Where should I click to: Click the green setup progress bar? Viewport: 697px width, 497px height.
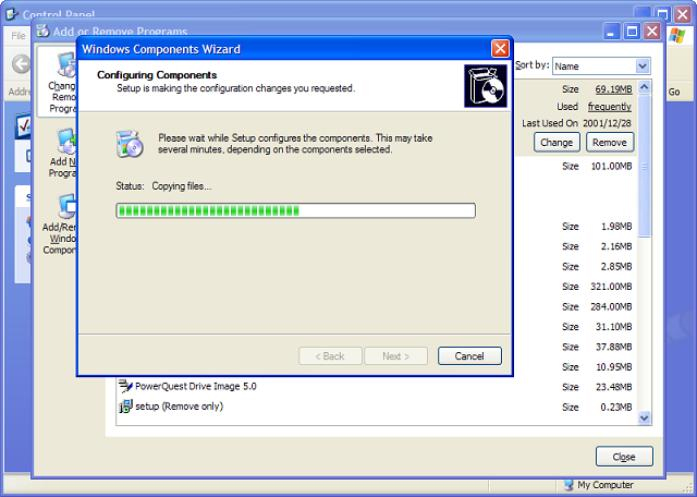point(295,210)
